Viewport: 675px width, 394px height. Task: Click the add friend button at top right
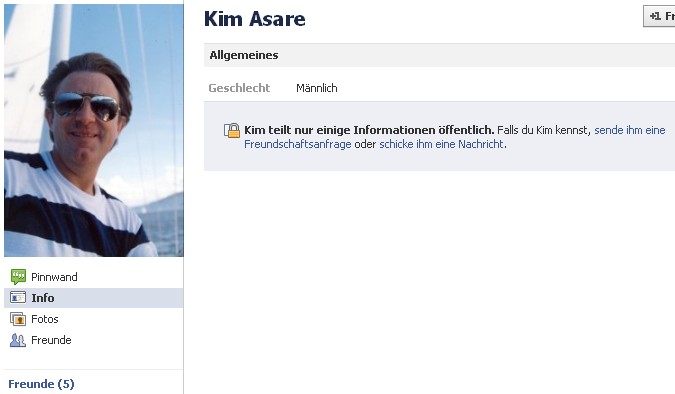point(660,16)
